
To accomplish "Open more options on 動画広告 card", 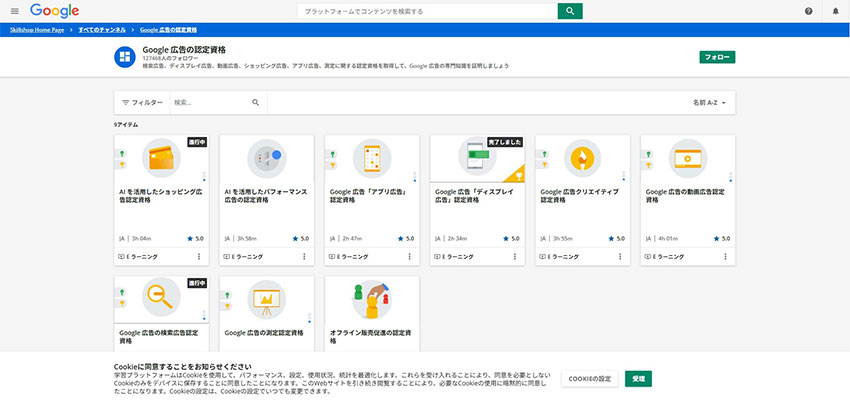I will (x=725, y=256).
